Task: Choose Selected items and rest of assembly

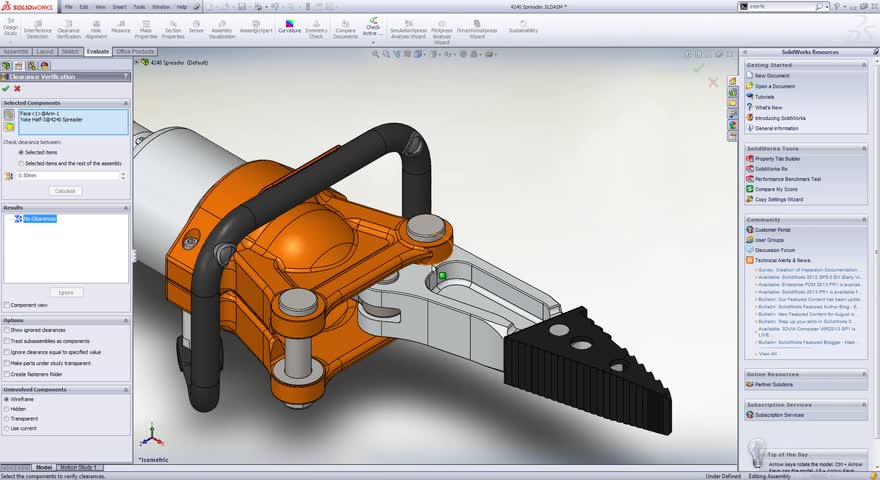Action: coord(22,162)
